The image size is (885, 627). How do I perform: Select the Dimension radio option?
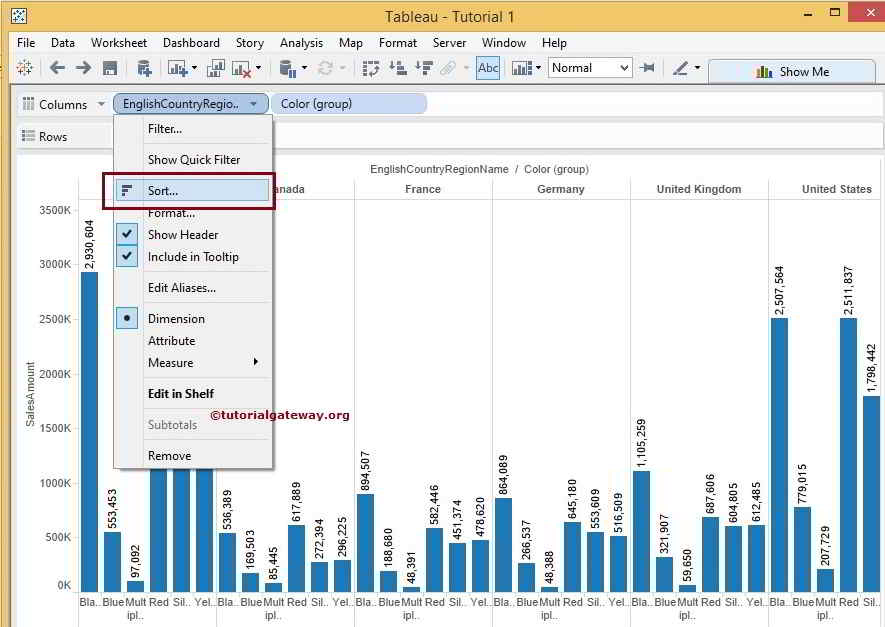coord(176,319)
